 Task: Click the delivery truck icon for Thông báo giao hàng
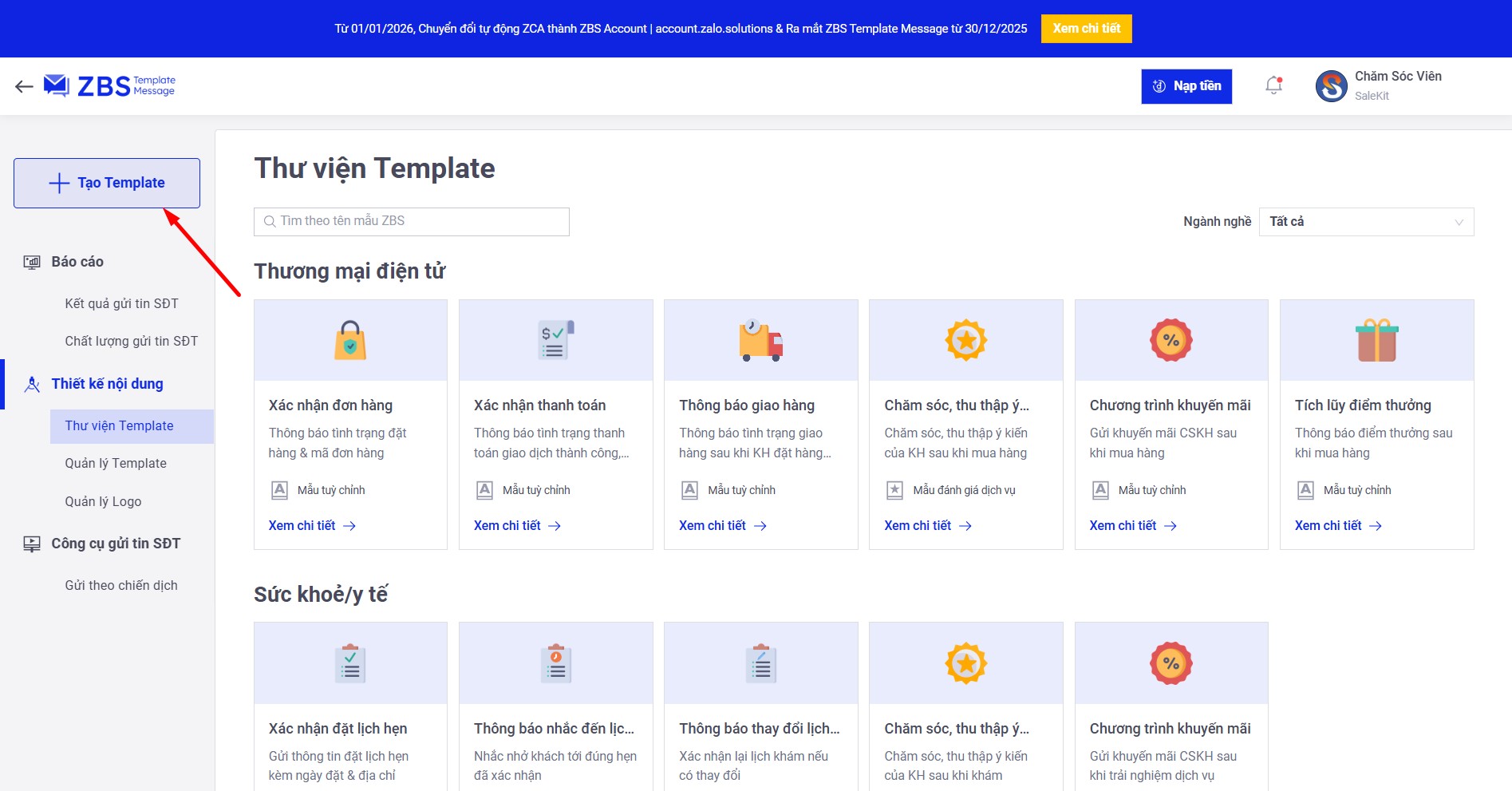click(760, 340)
